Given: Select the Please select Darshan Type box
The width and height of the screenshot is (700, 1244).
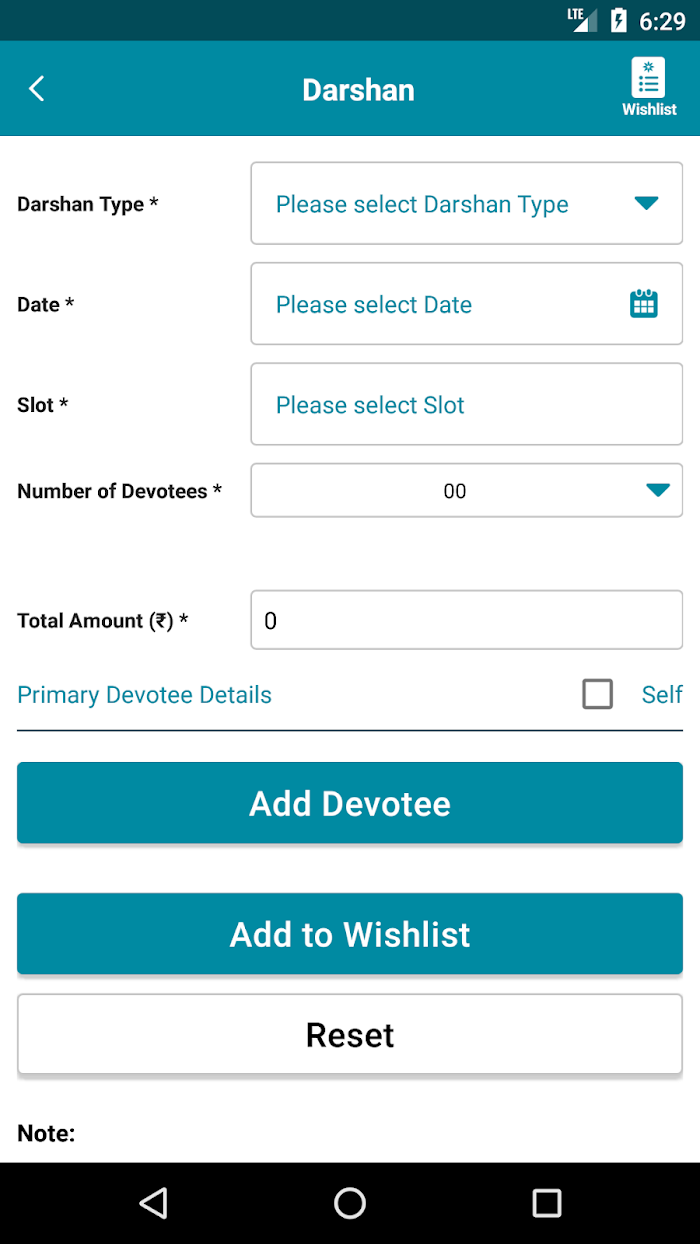Looking at the screenshot, I should [466, 203].
